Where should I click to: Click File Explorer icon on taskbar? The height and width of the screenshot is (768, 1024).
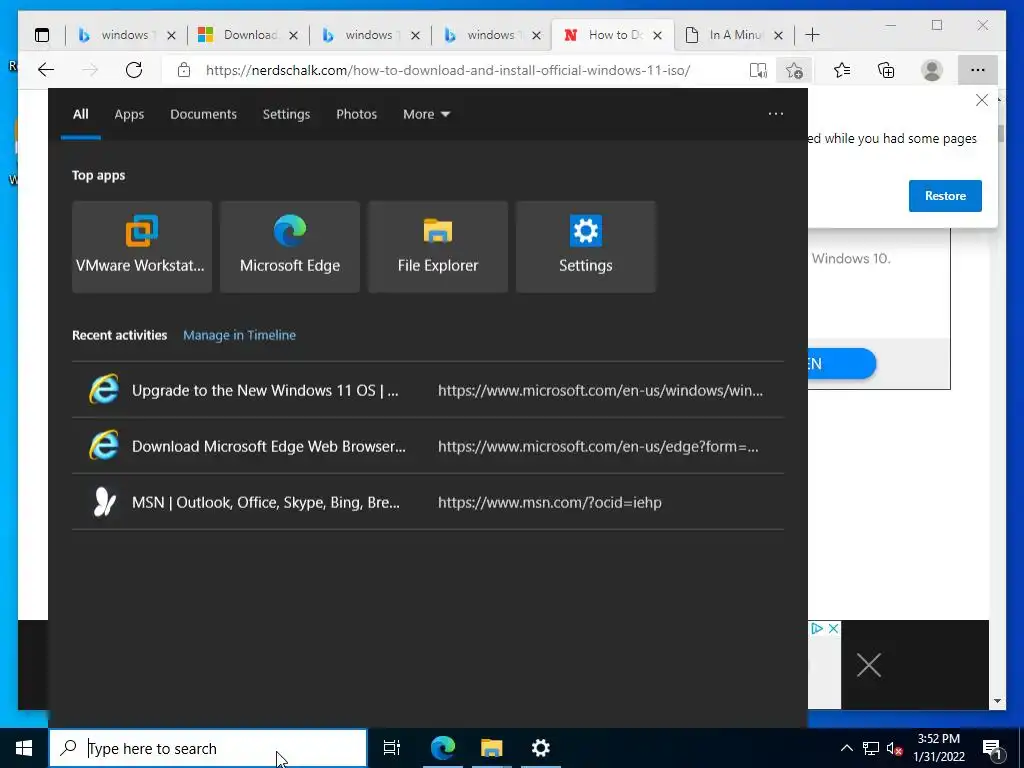click(x=492, y=748)
